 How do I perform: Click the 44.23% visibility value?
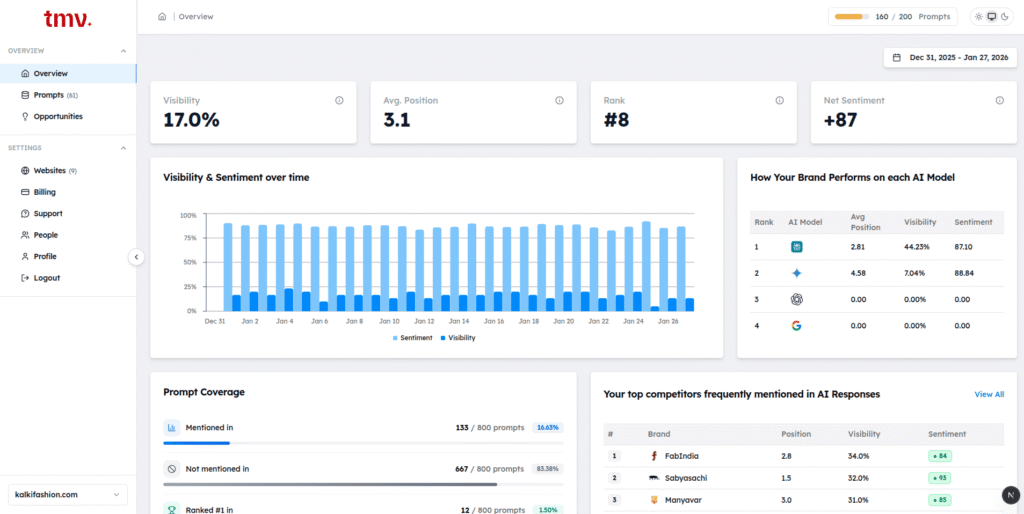click(917, 247)
